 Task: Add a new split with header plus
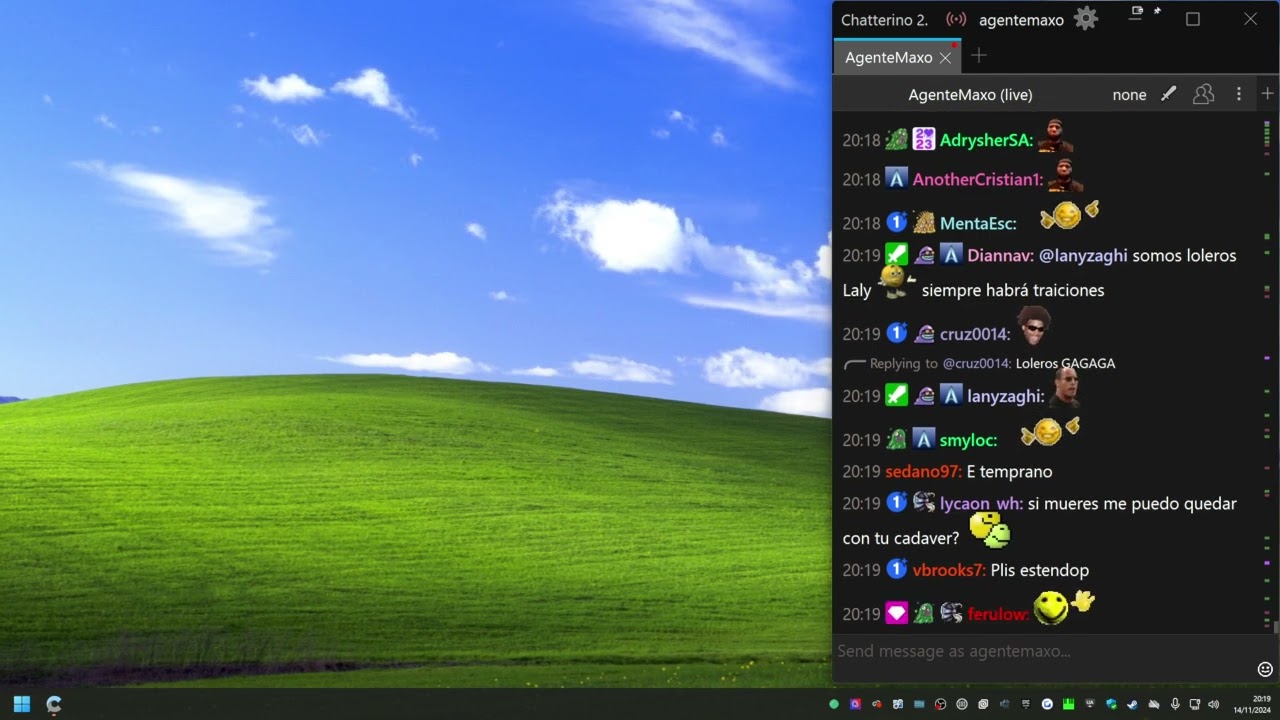point(1267,94)
